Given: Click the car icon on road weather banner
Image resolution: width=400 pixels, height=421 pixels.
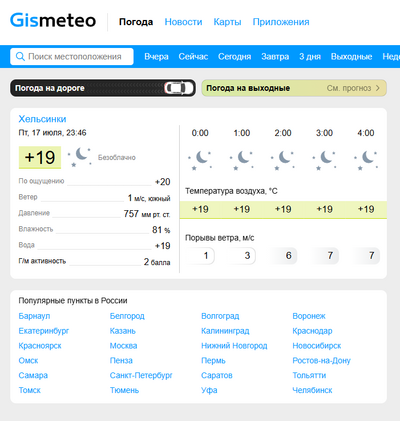Looking at the screenshot, I should point(178,88).
